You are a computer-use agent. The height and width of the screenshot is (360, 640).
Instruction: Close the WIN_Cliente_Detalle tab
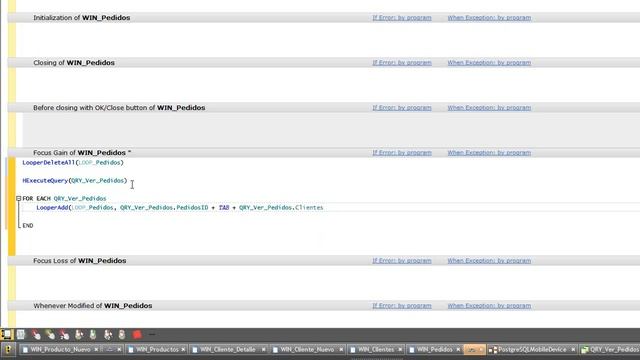point(263,349)
